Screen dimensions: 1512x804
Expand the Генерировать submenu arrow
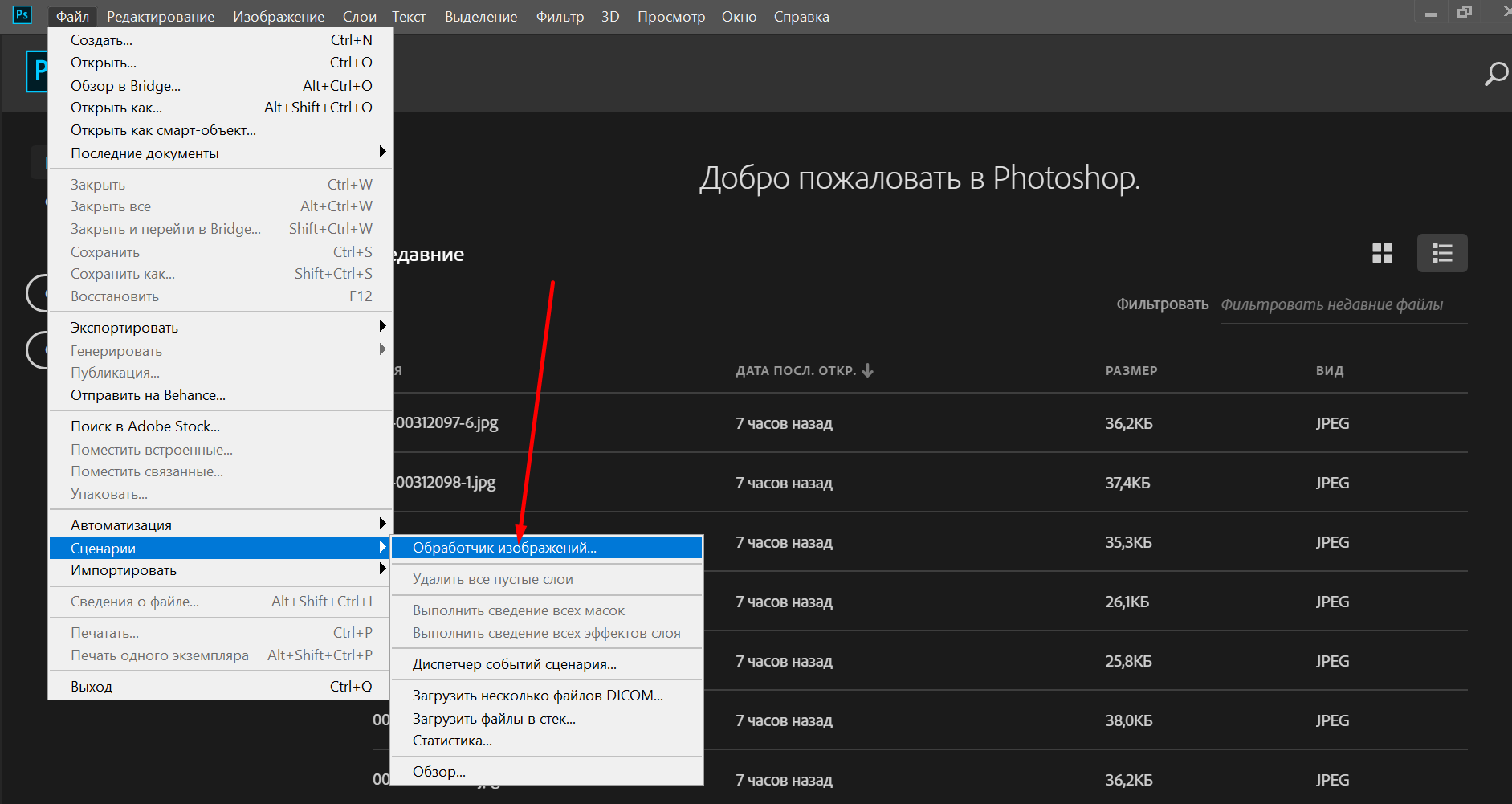pyautogui.click(x=382, y=349)
